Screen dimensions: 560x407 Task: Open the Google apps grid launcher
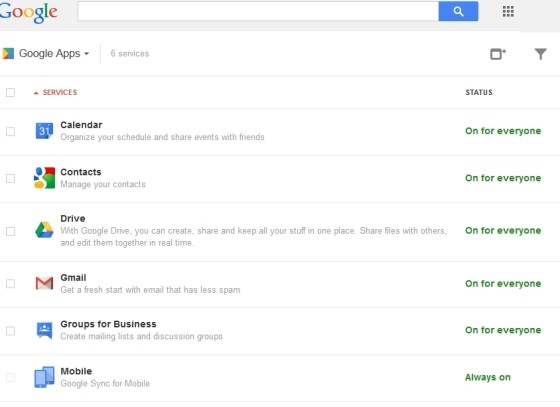click(508, 11)
